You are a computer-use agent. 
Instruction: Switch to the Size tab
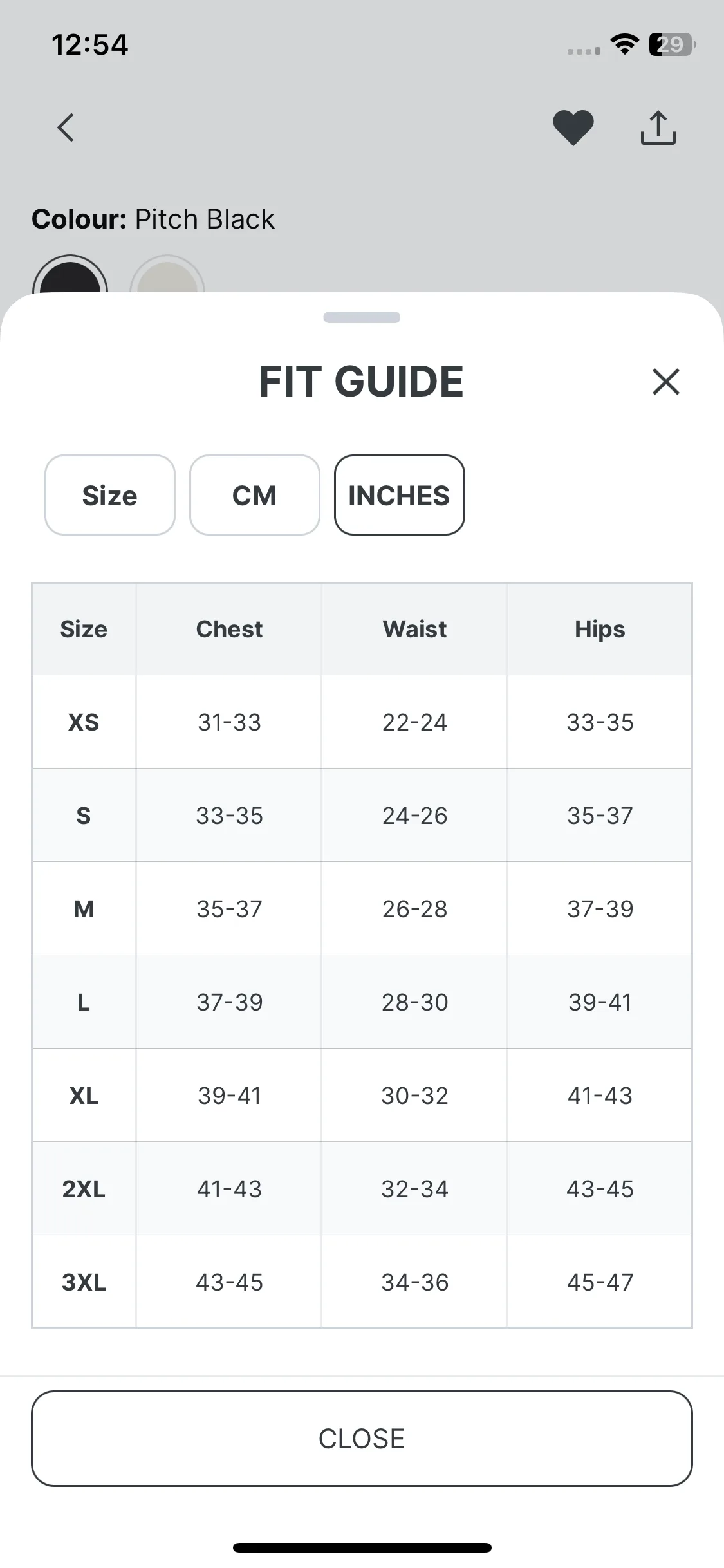110,495
